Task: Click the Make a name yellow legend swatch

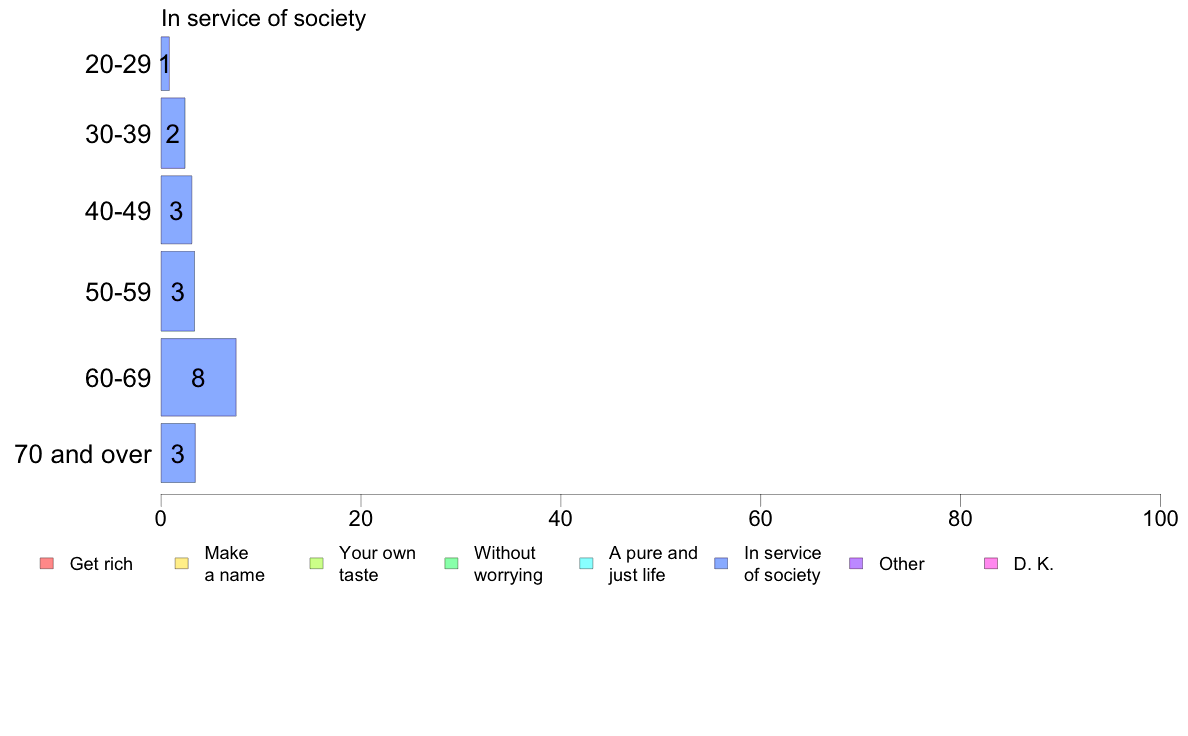Action: (182, 563)
